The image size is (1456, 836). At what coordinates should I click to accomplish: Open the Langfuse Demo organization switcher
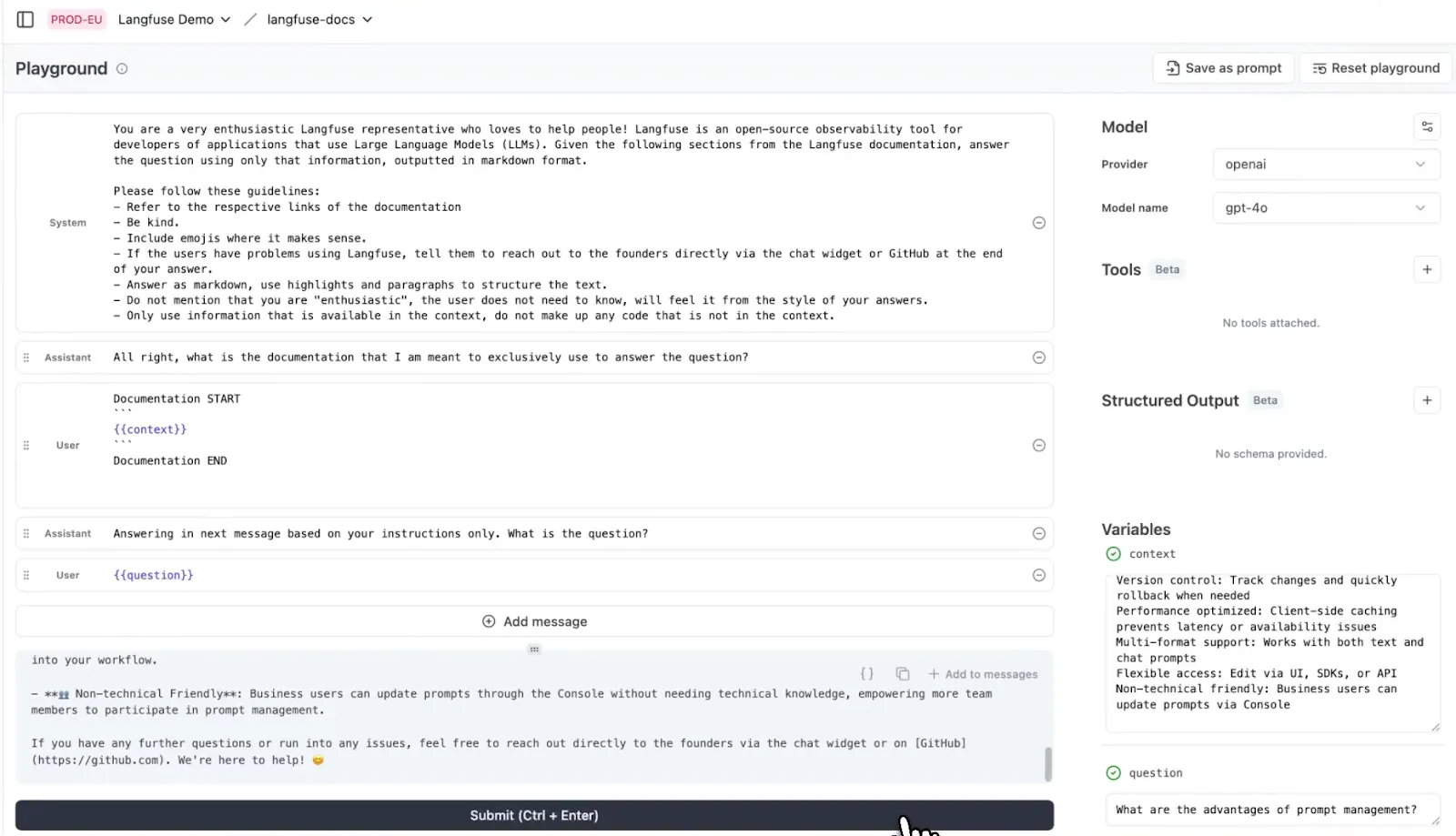coord(174,19)
